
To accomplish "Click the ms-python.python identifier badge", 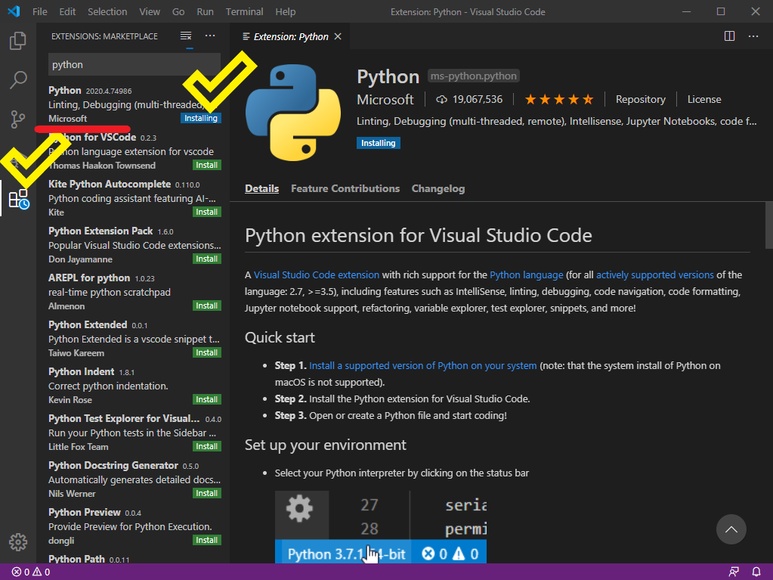I will click(x=473, y=76).
